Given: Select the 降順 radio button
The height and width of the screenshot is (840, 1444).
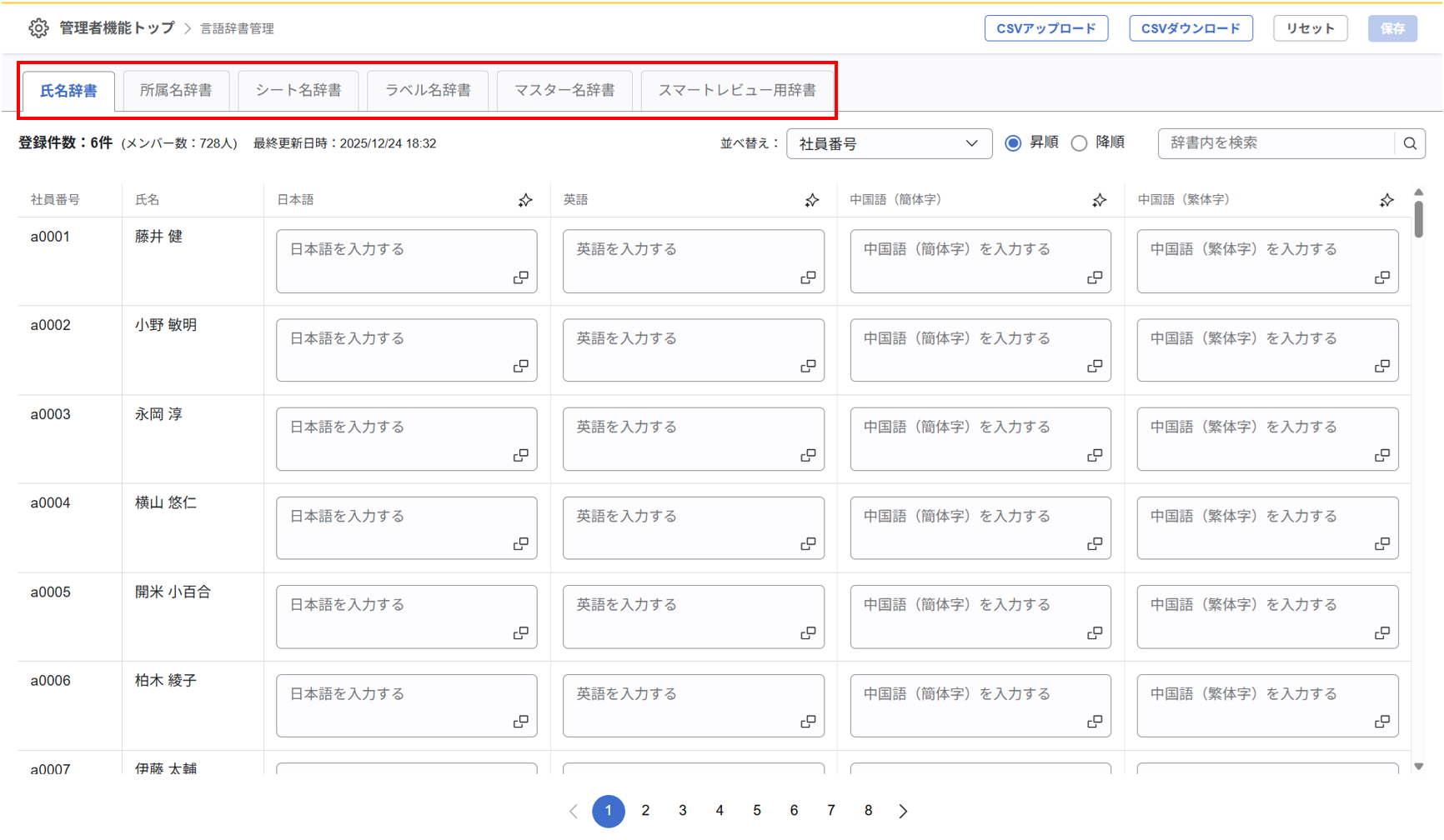Looking at the screenshot, I should [1080, 143].
